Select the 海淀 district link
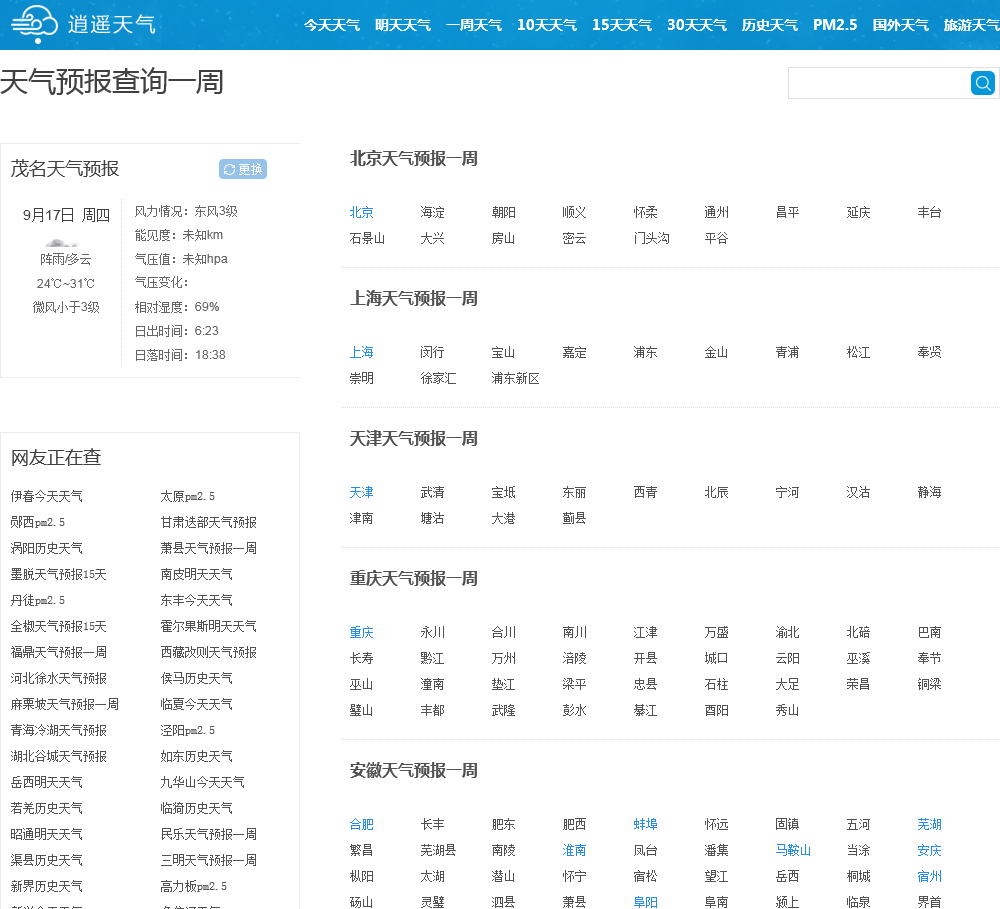The image size is (1000, 909). pyautogui.click(x=432, y=212)
